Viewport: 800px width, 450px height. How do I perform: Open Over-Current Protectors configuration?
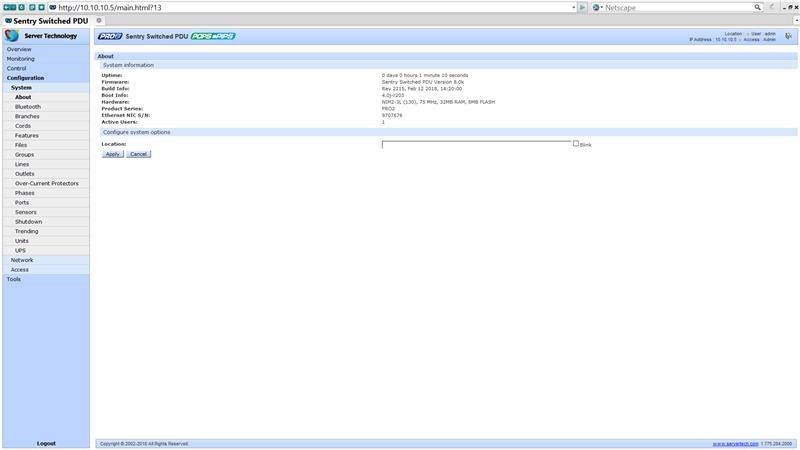47,183
